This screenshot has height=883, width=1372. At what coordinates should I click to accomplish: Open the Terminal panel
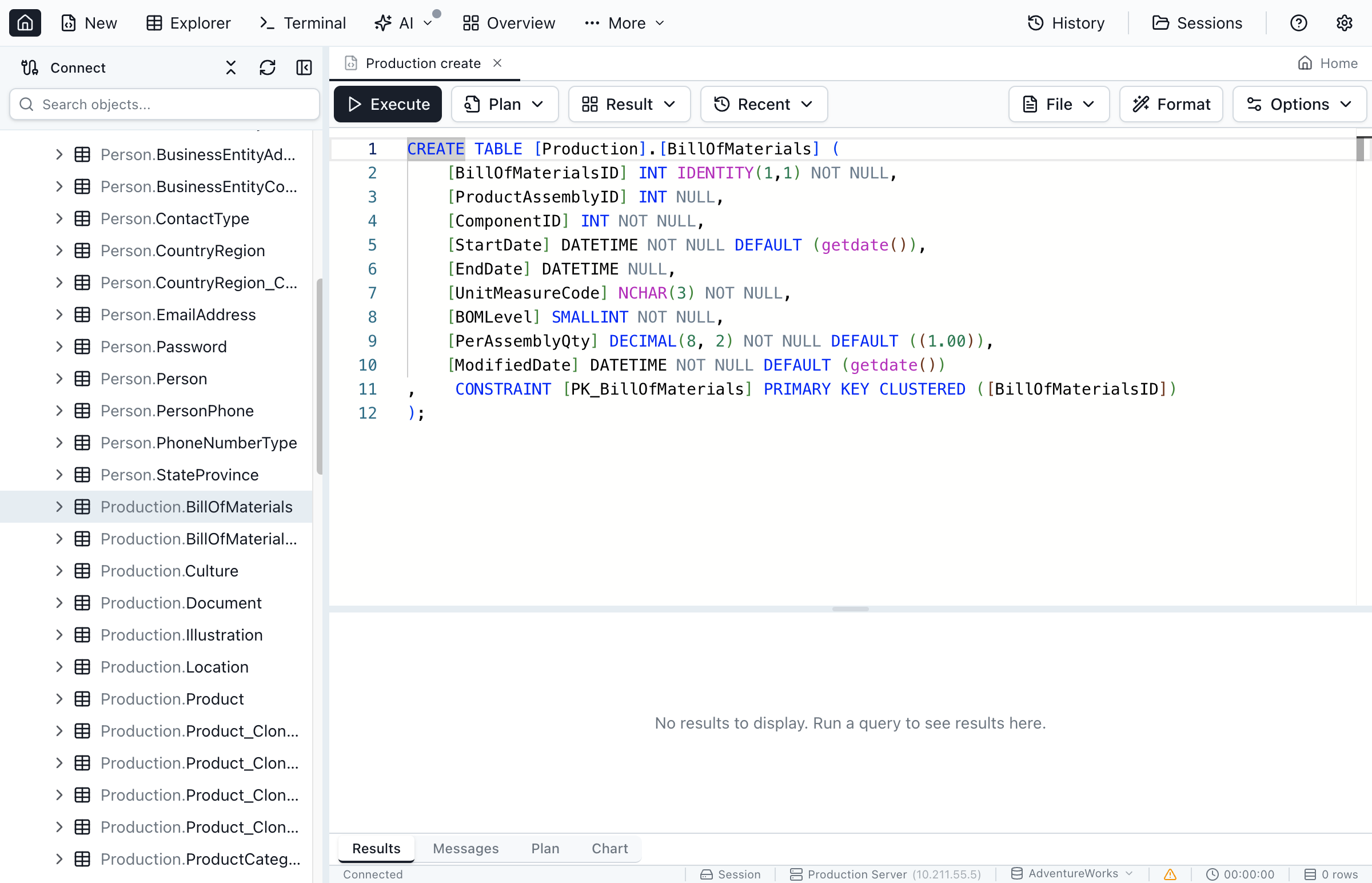(x=302, y=23)
